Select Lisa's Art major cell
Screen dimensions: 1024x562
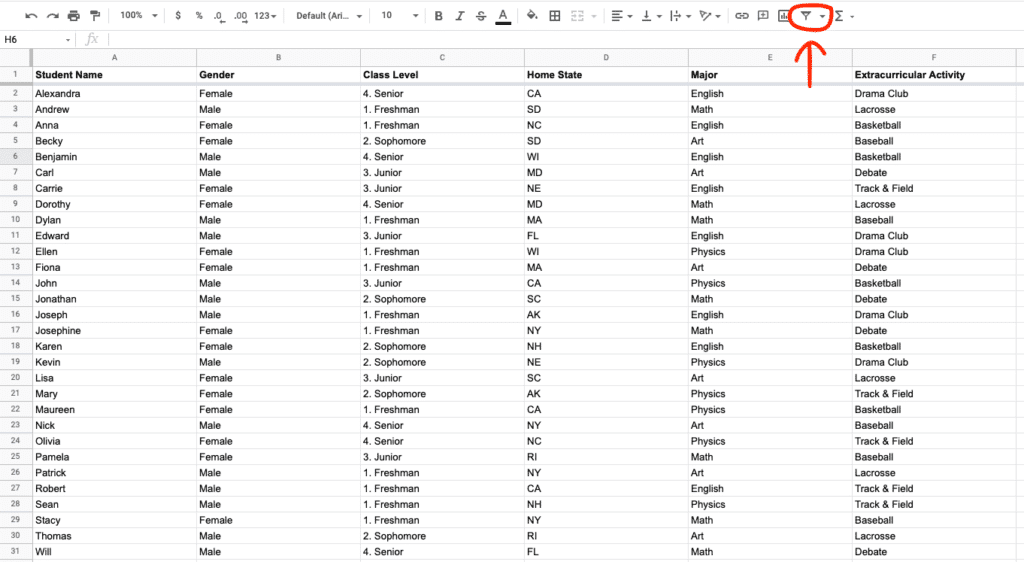pyautogui.click(x=770, y=378)
